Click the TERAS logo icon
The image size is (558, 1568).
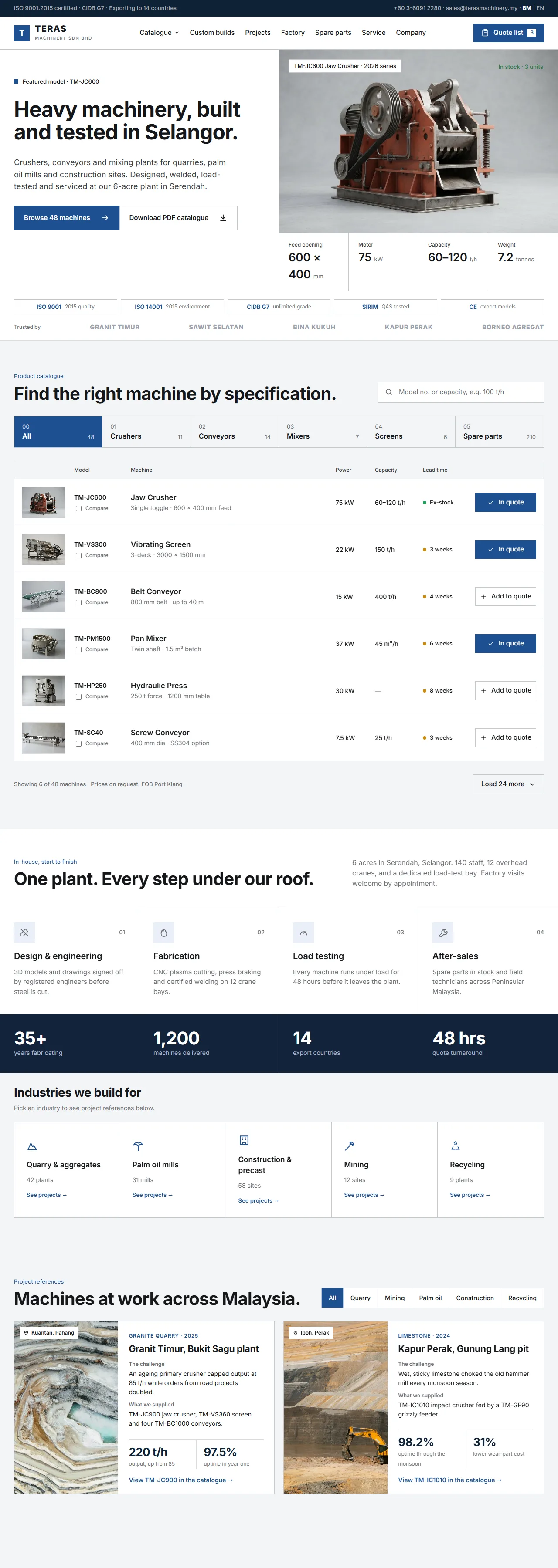click(22, 33)
